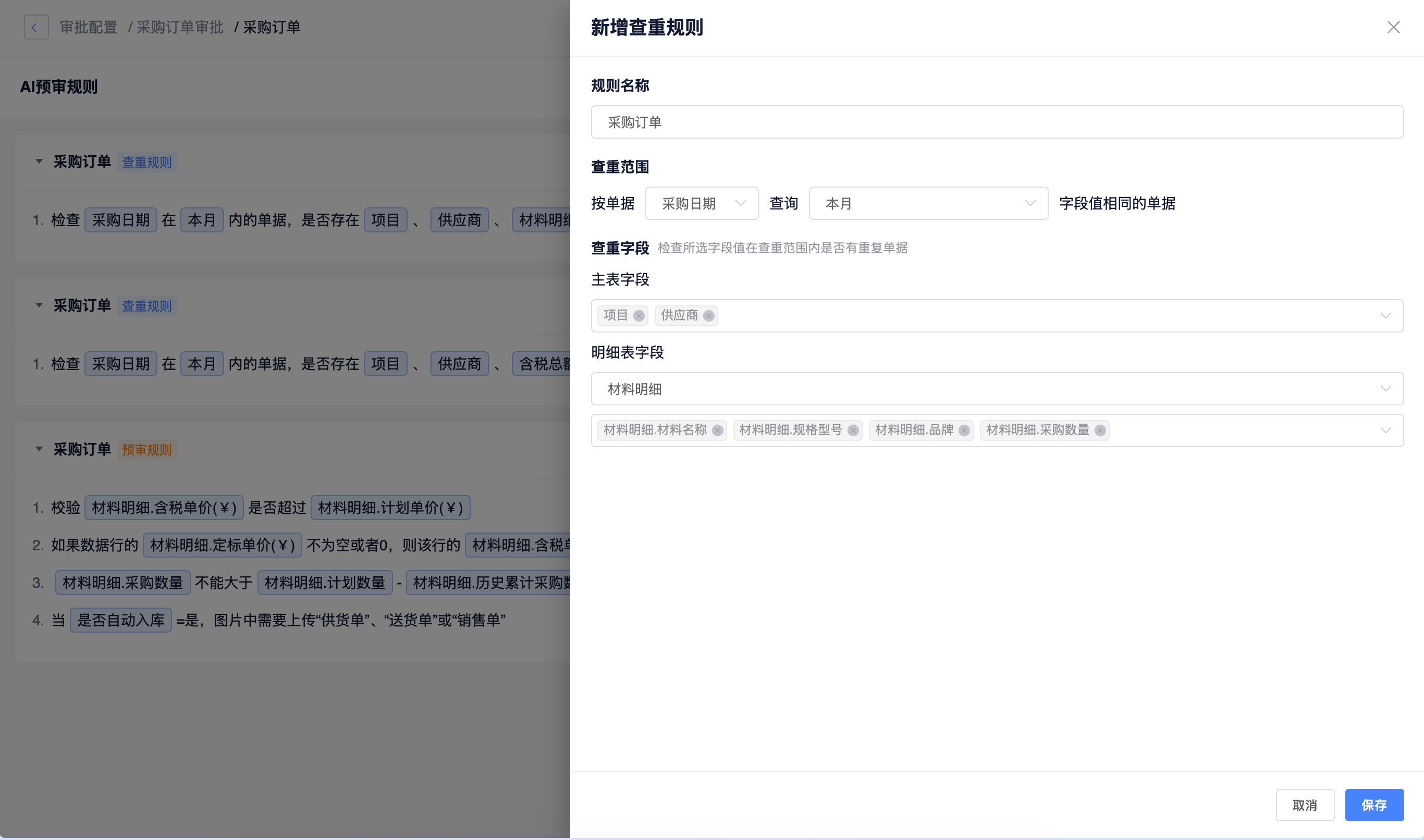Viewport: 1424px width, 840px height.
Task: Expand the 主表字段 multi-select dropdown
Action: pos(1385,316)
